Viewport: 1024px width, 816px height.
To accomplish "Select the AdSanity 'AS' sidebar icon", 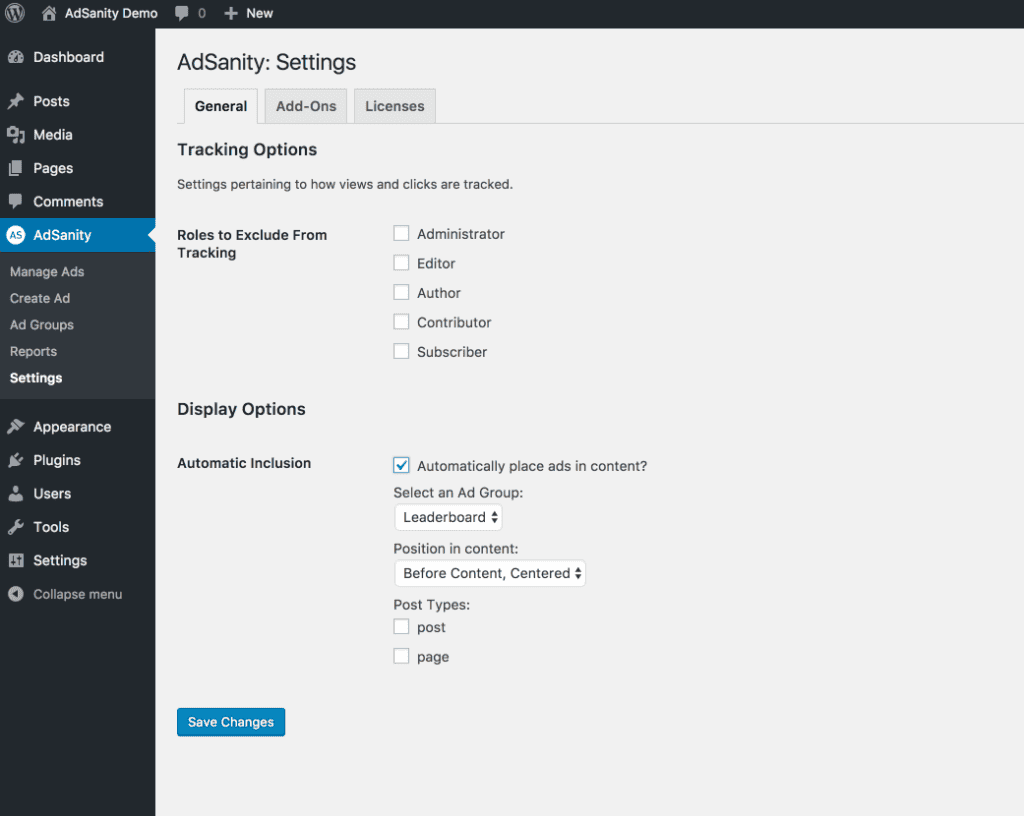I will click(x=15, y=235).
